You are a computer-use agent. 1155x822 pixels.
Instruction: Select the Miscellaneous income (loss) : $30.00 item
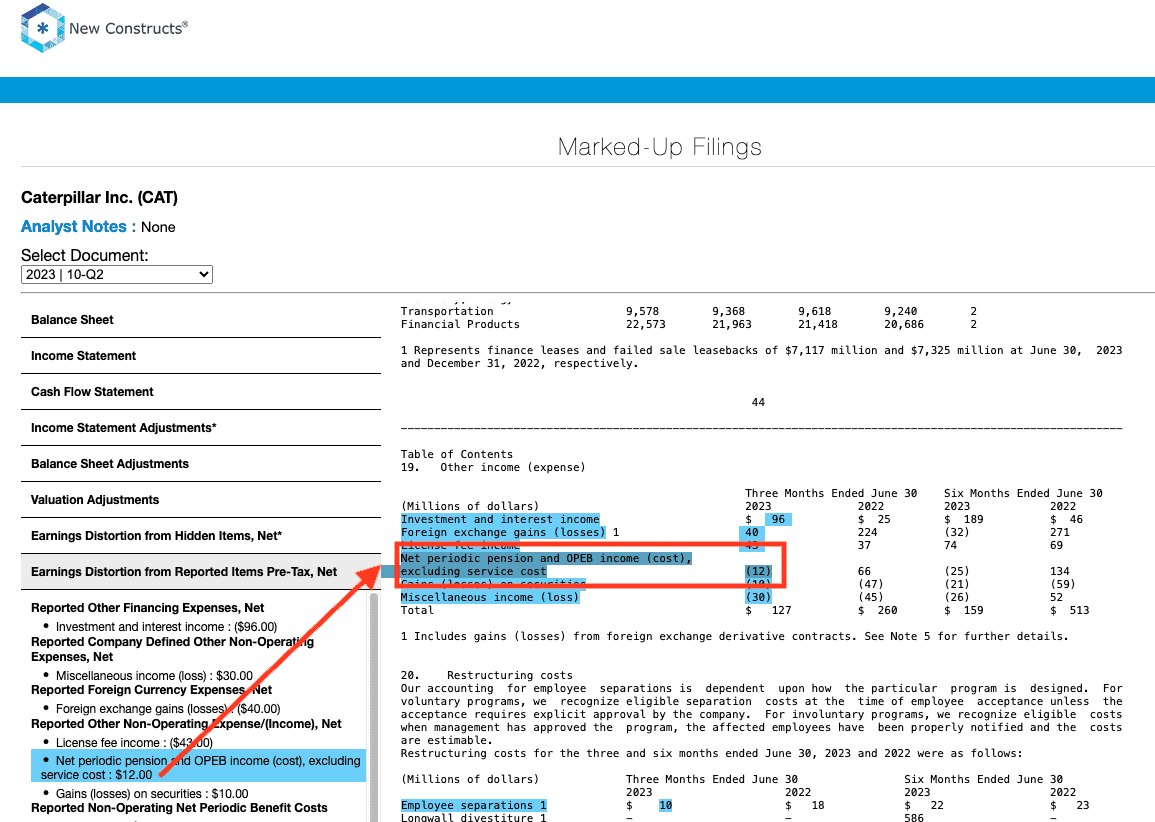[155, 675]
